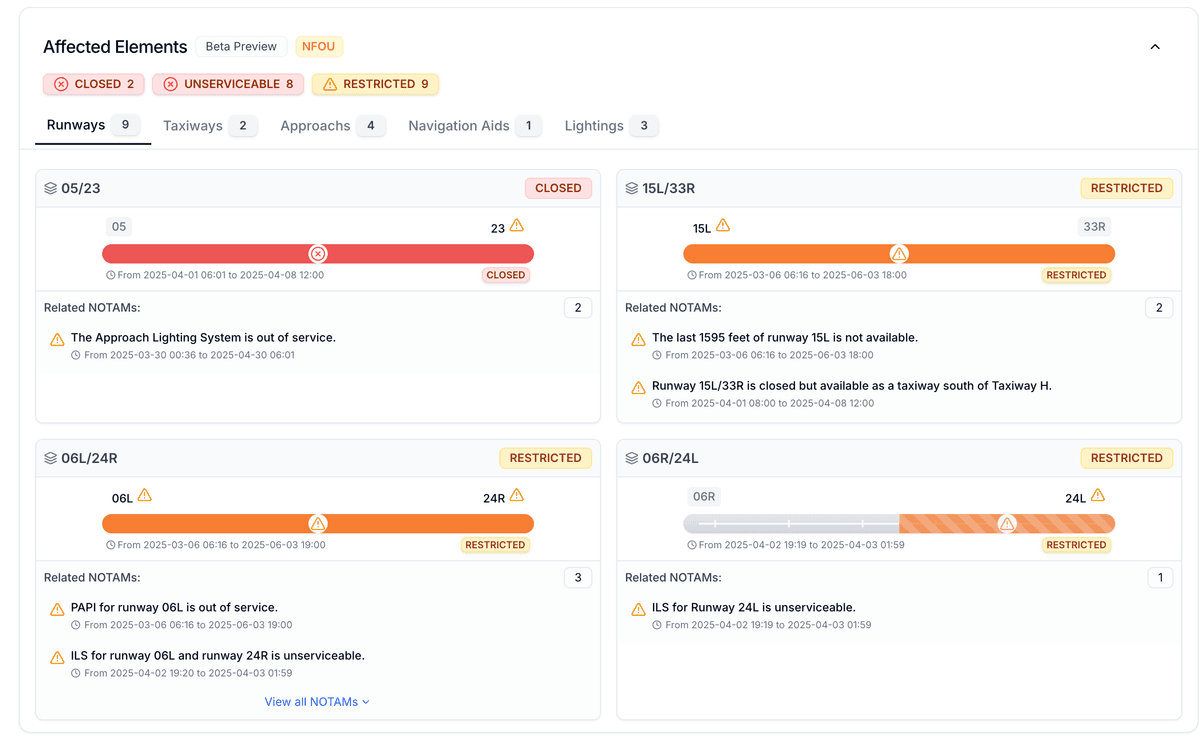
Task: Click the warning icon beside the PAPI NOTAM
Action: pos(58,610)
